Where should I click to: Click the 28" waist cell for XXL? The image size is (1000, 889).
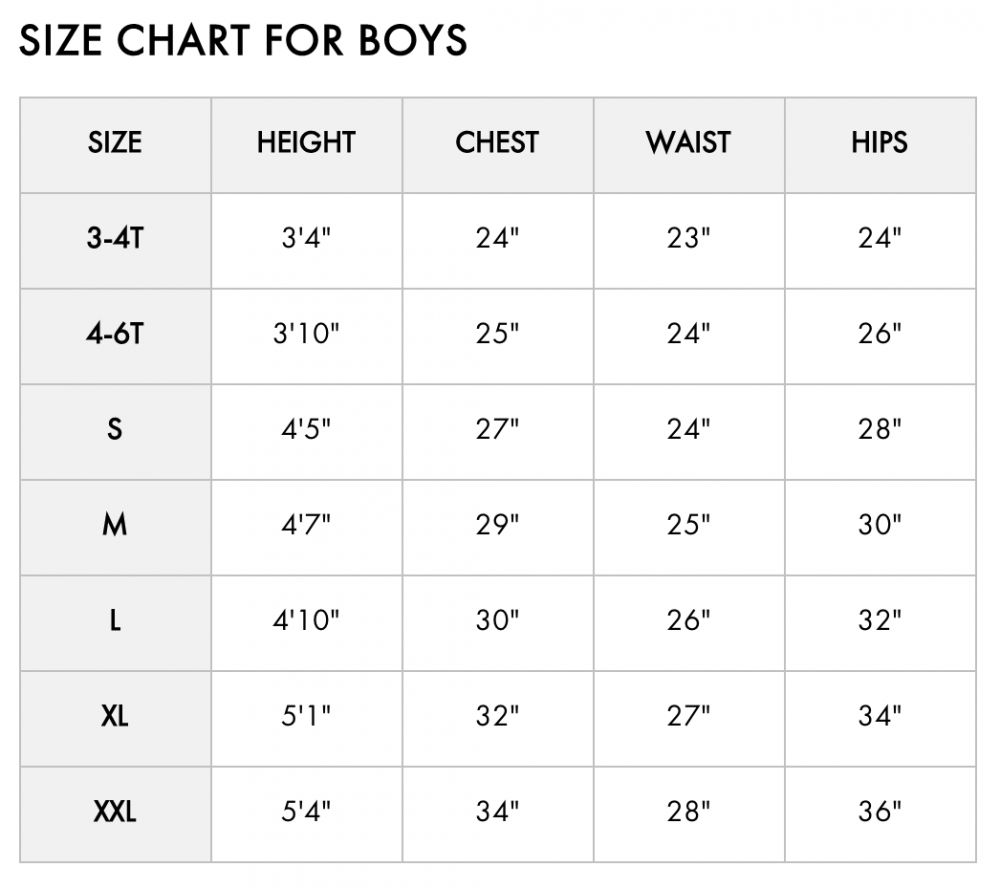689,814
